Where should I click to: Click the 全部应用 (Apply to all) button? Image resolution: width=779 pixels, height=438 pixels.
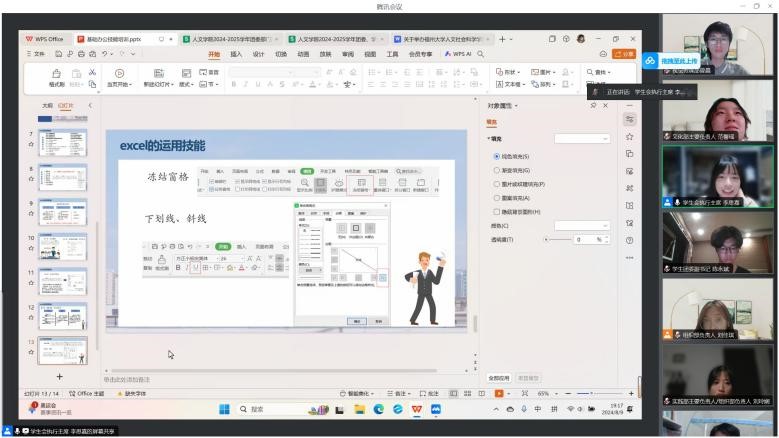tap(499, 378)
